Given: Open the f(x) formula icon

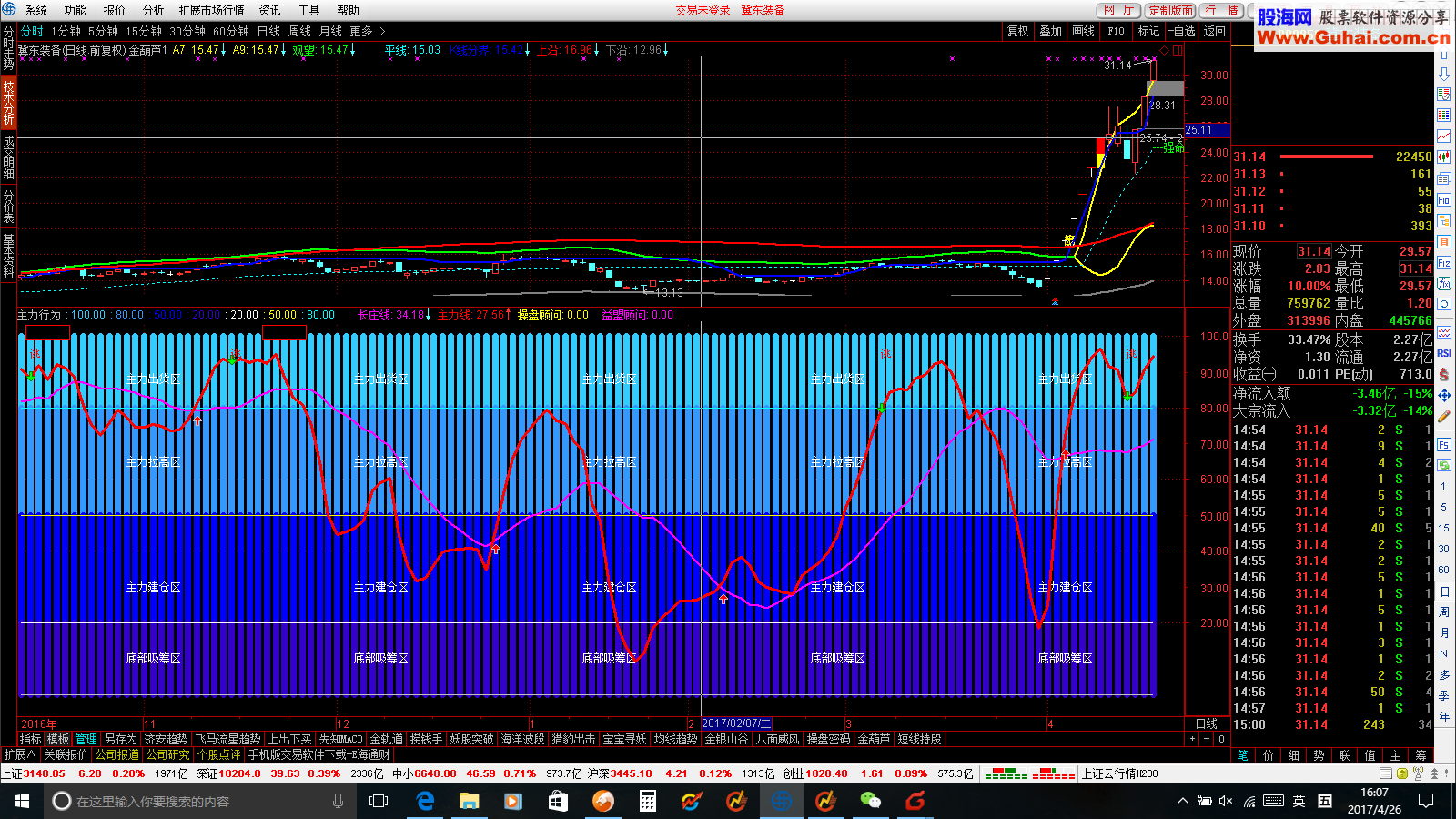Looking at the screenshot, I should (x=1444, y=283).
